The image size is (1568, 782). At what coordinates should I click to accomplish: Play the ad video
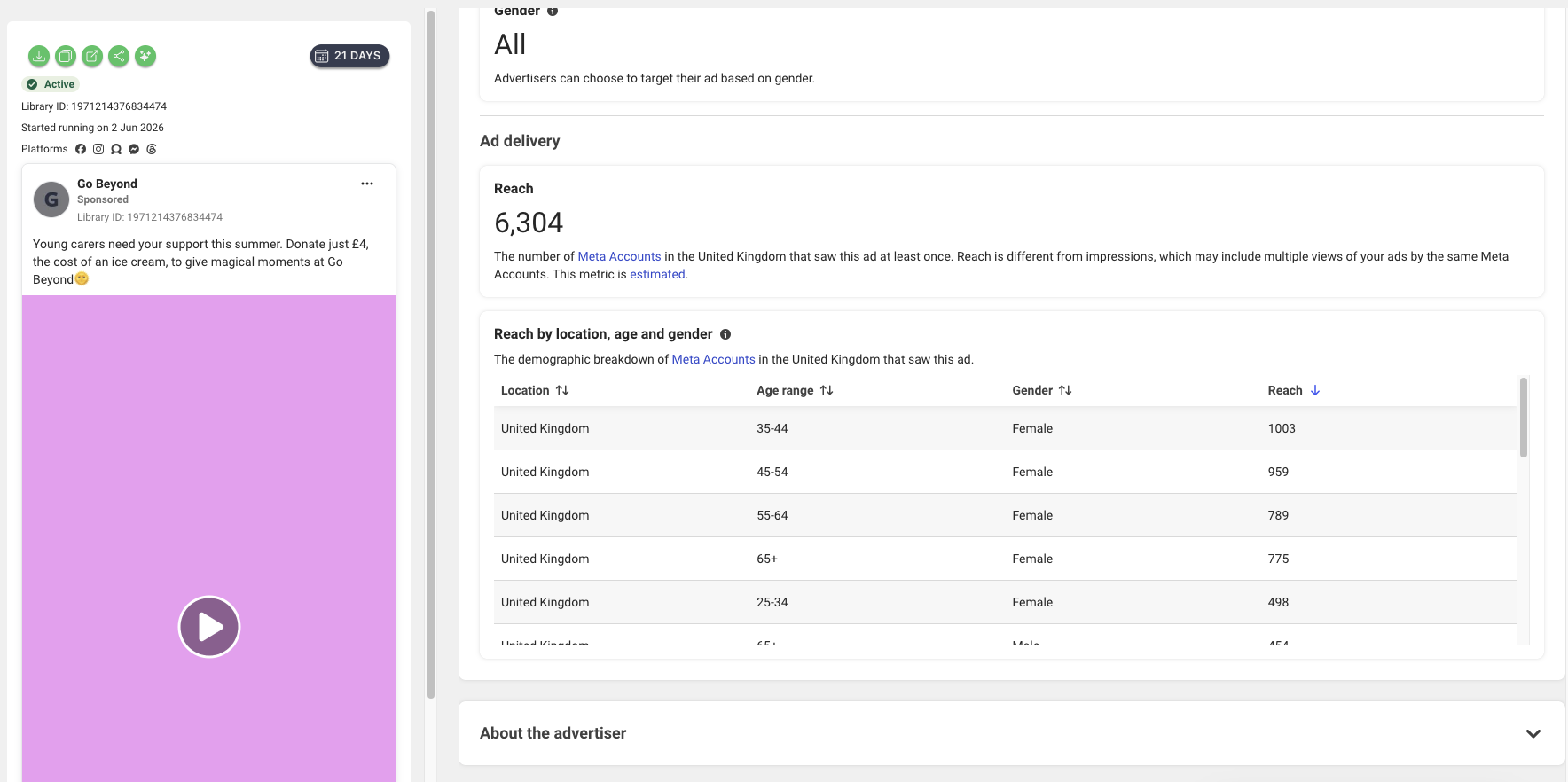pos(209,627)
